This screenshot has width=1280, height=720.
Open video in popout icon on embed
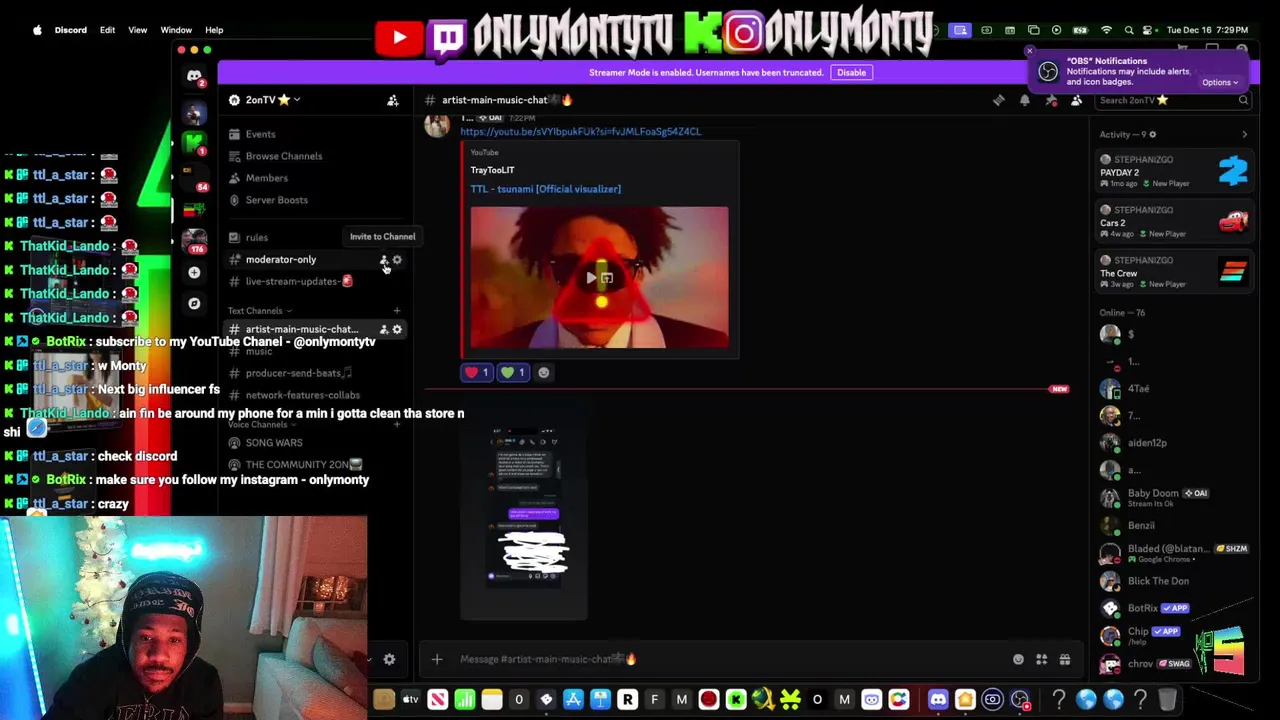(607, 277)
